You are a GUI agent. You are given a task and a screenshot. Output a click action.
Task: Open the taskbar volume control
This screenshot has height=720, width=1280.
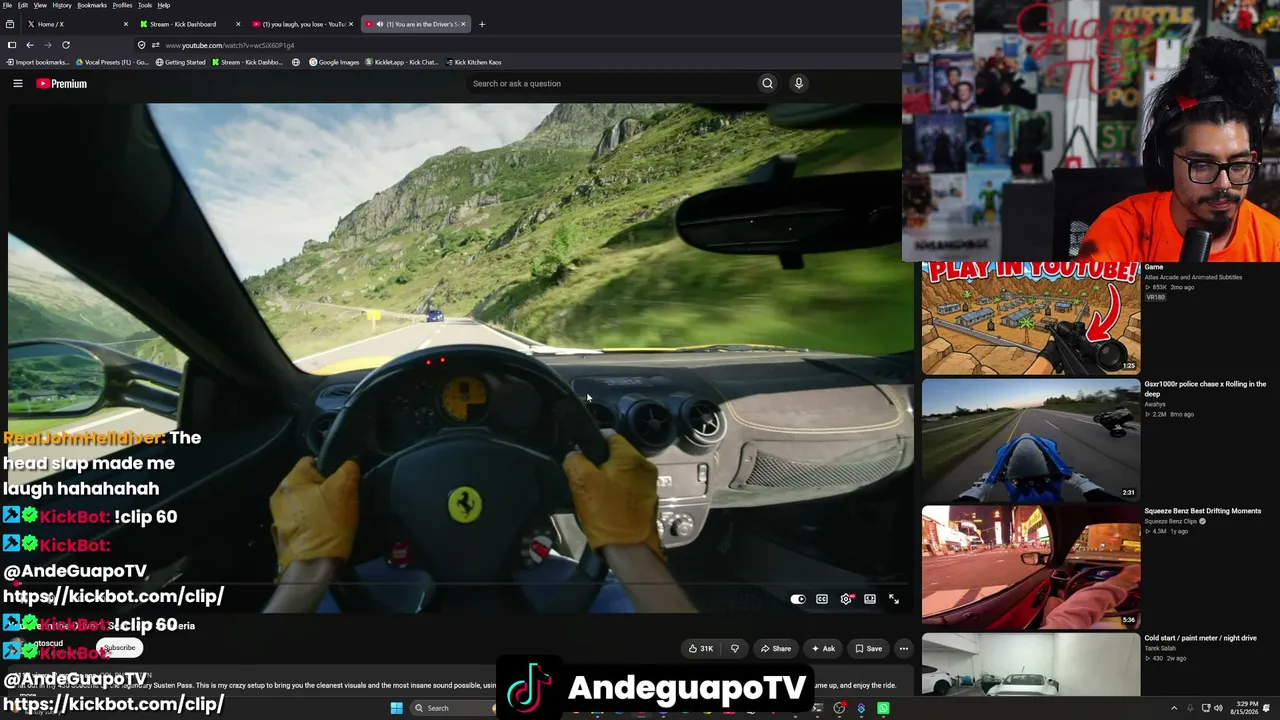[x=1218, y=708]
